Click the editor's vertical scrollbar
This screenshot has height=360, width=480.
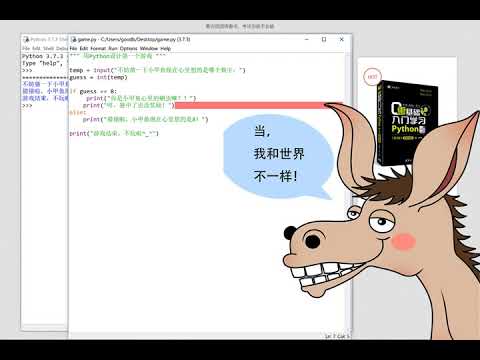(x=348, y=192)
